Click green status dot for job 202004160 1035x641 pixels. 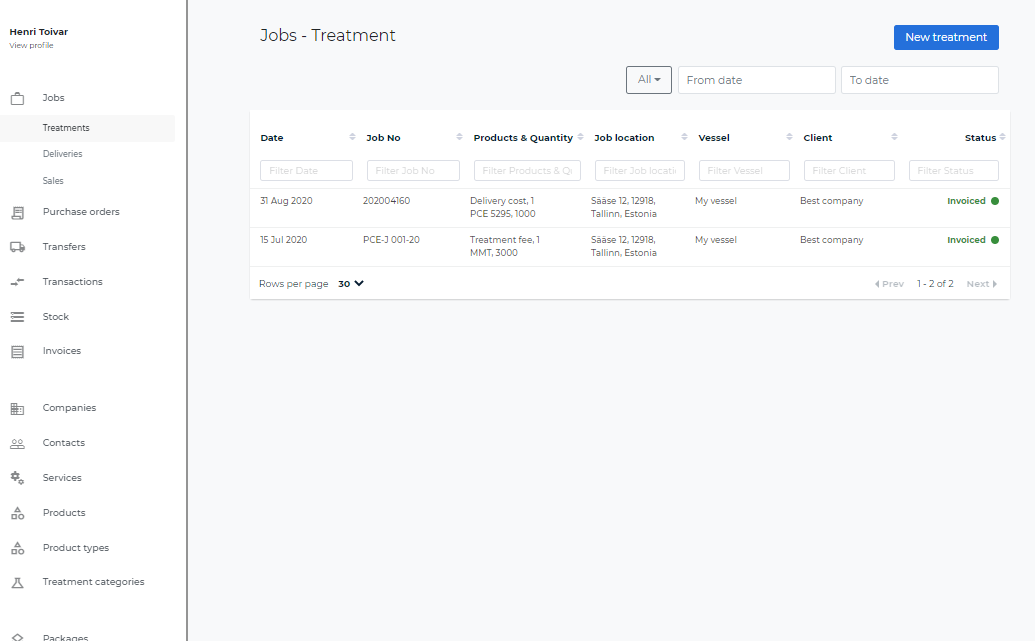point(995,201)
